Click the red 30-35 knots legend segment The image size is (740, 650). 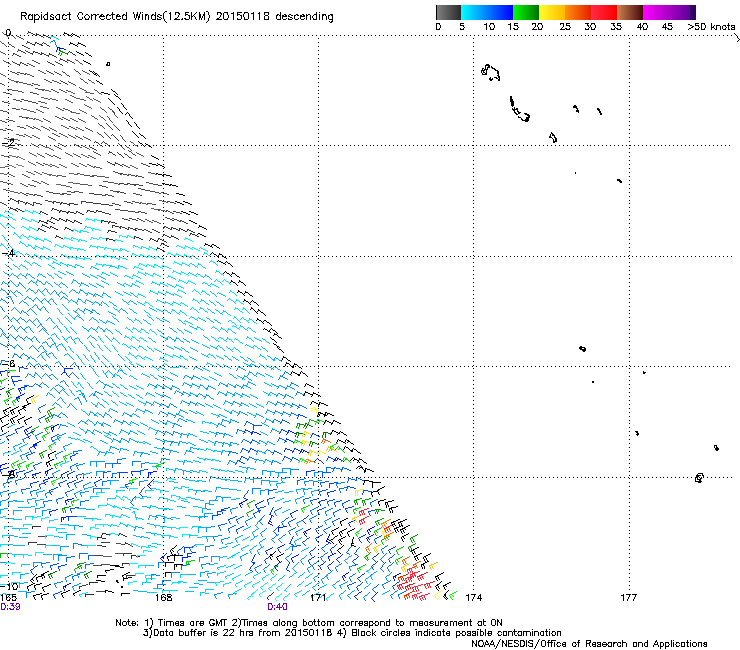(x=604, y=12)
